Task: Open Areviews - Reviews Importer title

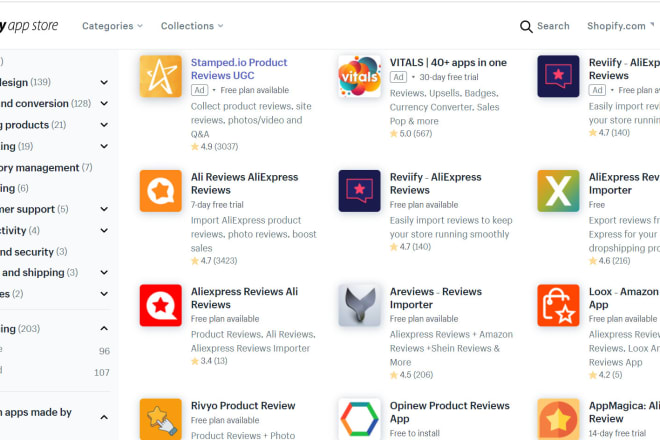Action: tap(436, 298)
